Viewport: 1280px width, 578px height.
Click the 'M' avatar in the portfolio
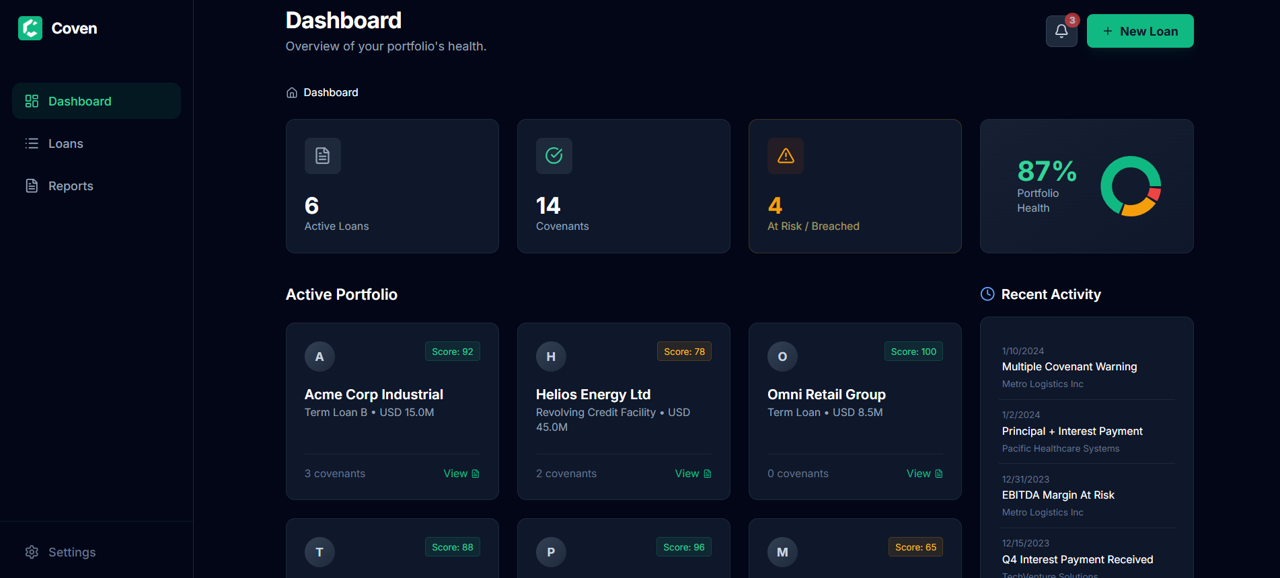tap(782, 552)
